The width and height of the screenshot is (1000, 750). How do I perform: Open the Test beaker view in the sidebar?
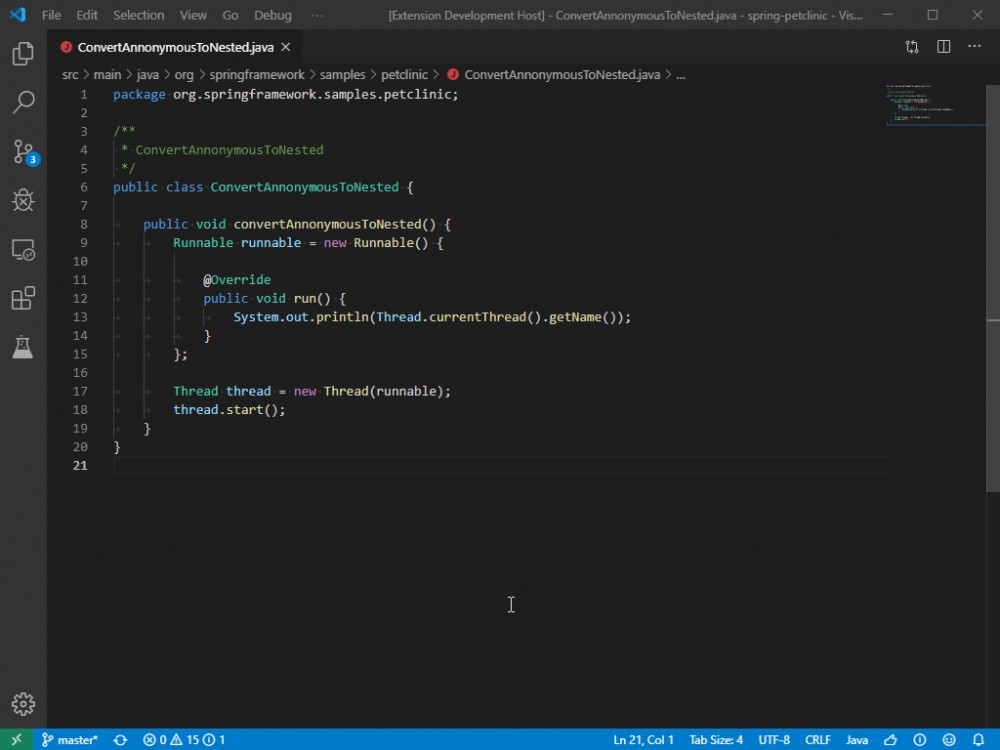tap(23, 347)
